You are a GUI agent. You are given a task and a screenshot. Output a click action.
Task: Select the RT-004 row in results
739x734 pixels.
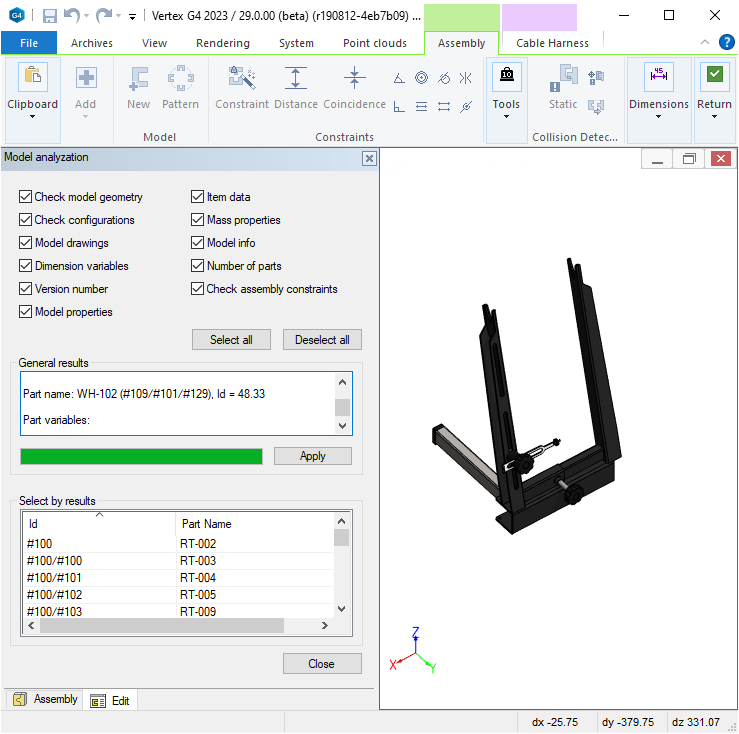[x=198, y=578]
